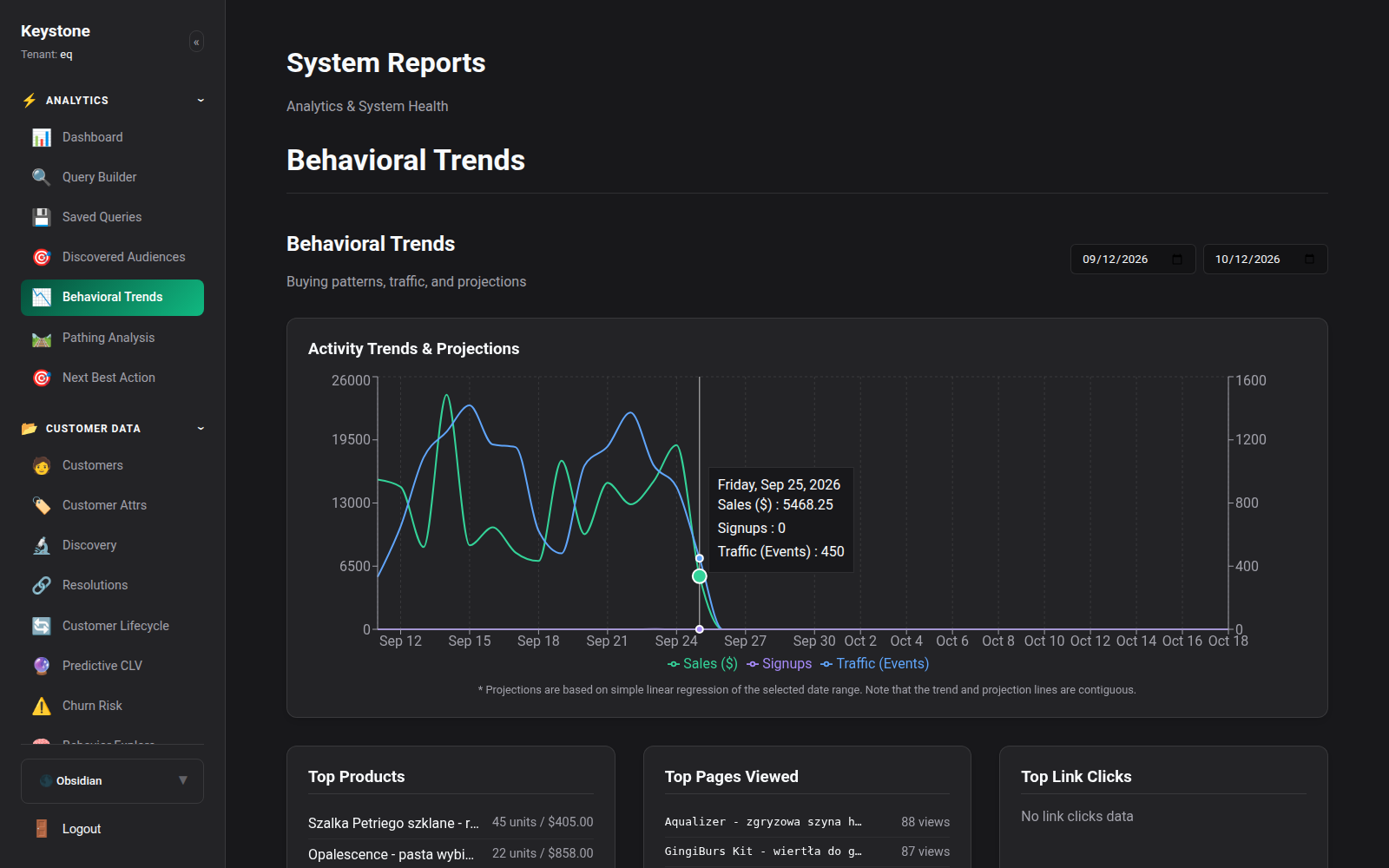Click the Pathing Analysis map icon
Image resolution: width=1389 pixels, height=868 pixels.
(42, 338)
